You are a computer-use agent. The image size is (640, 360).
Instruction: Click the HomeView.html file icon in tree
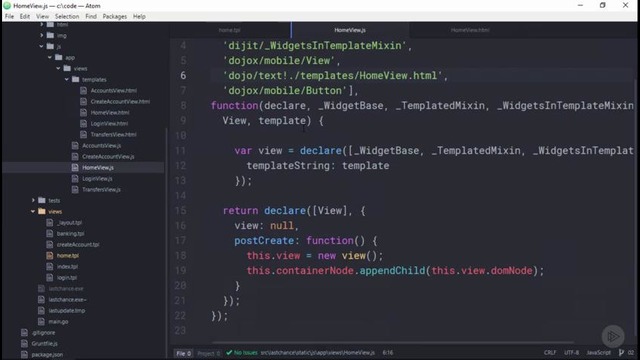pos(84,113)
